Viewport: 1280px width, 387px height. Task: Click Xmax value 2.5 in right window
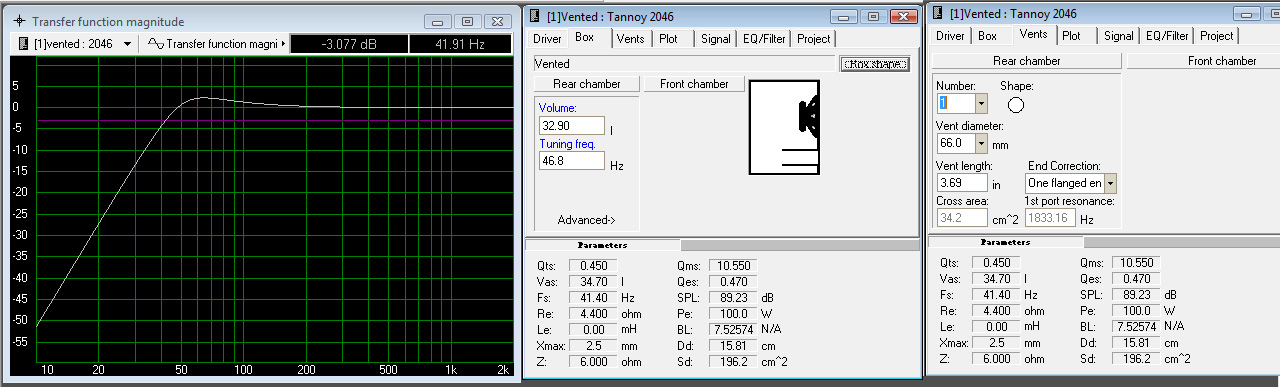click(997, 342)
